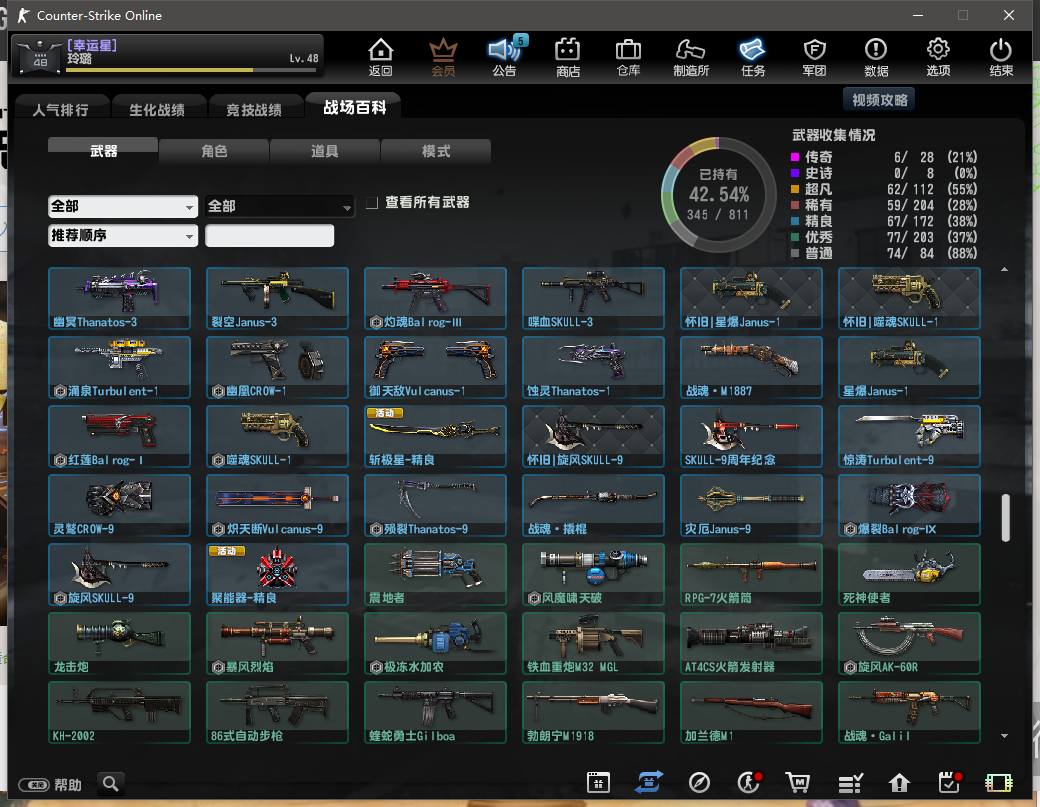Viewport: 1040px width, 807px height.
Task: Select the 幽冥Thanatos-3 weapon card
Action: pos(119,298)
